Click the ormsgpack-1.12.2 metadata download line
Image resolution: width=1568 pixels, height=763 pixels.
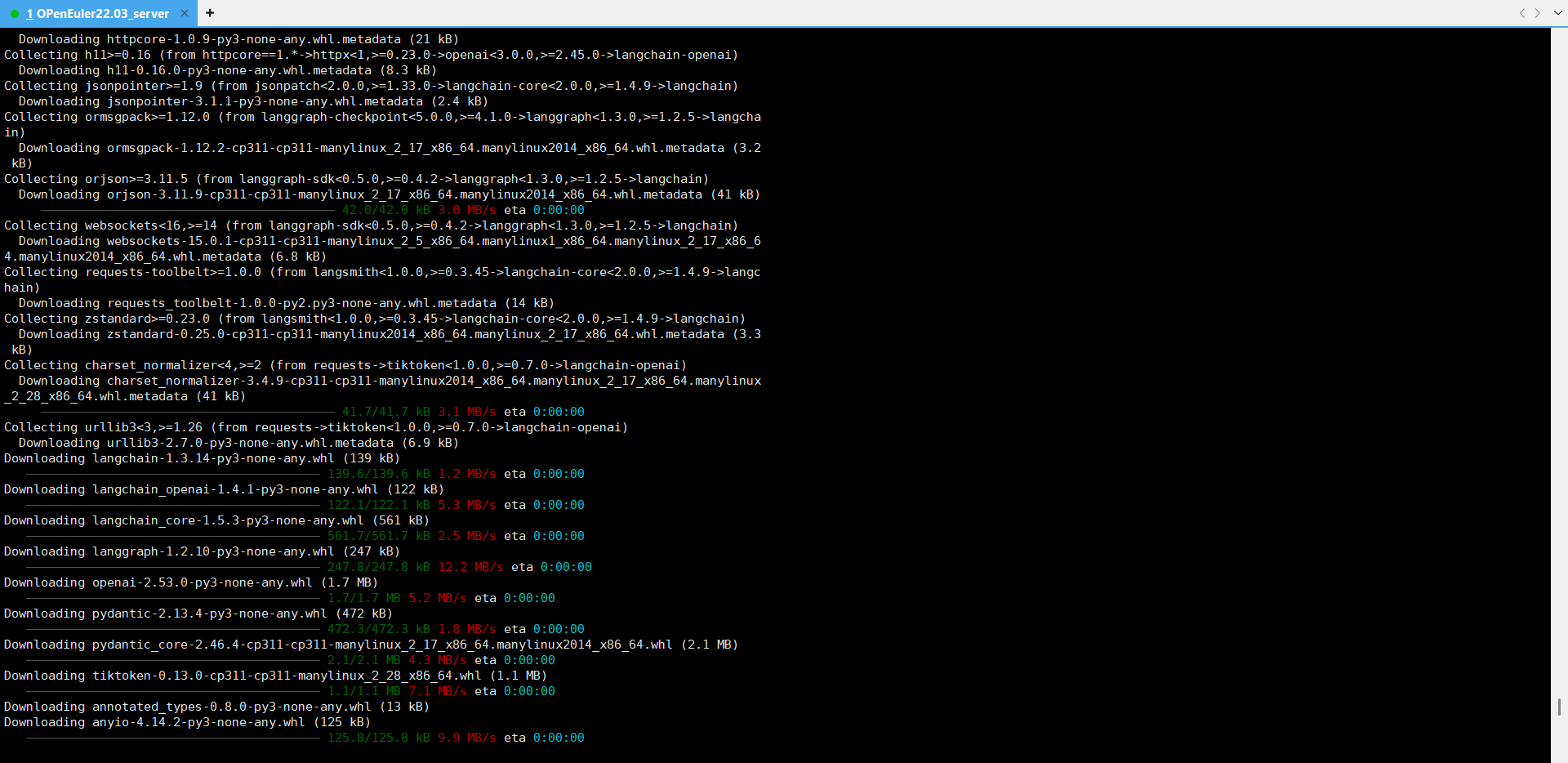tap(382, 155)
